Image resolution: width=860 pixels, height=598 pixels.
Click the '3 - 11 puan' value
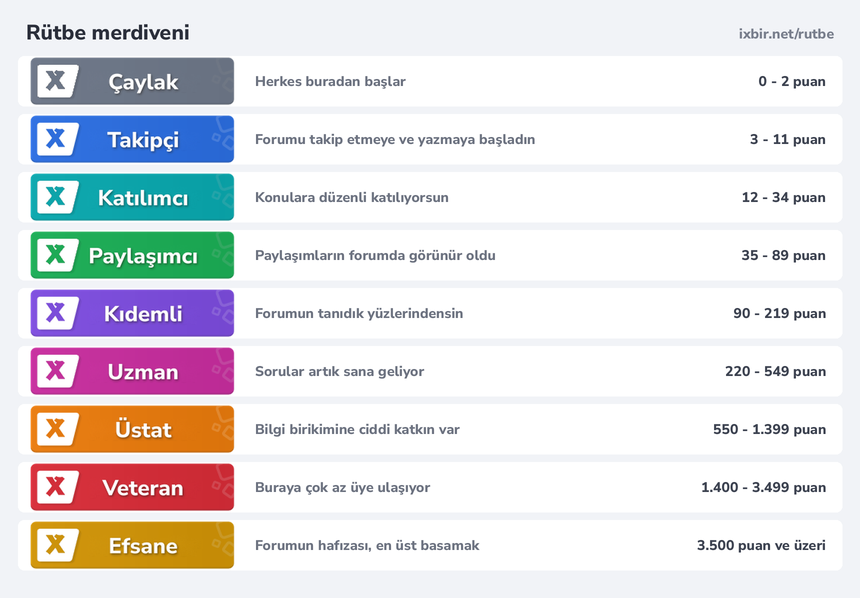(x=788, y=139)
